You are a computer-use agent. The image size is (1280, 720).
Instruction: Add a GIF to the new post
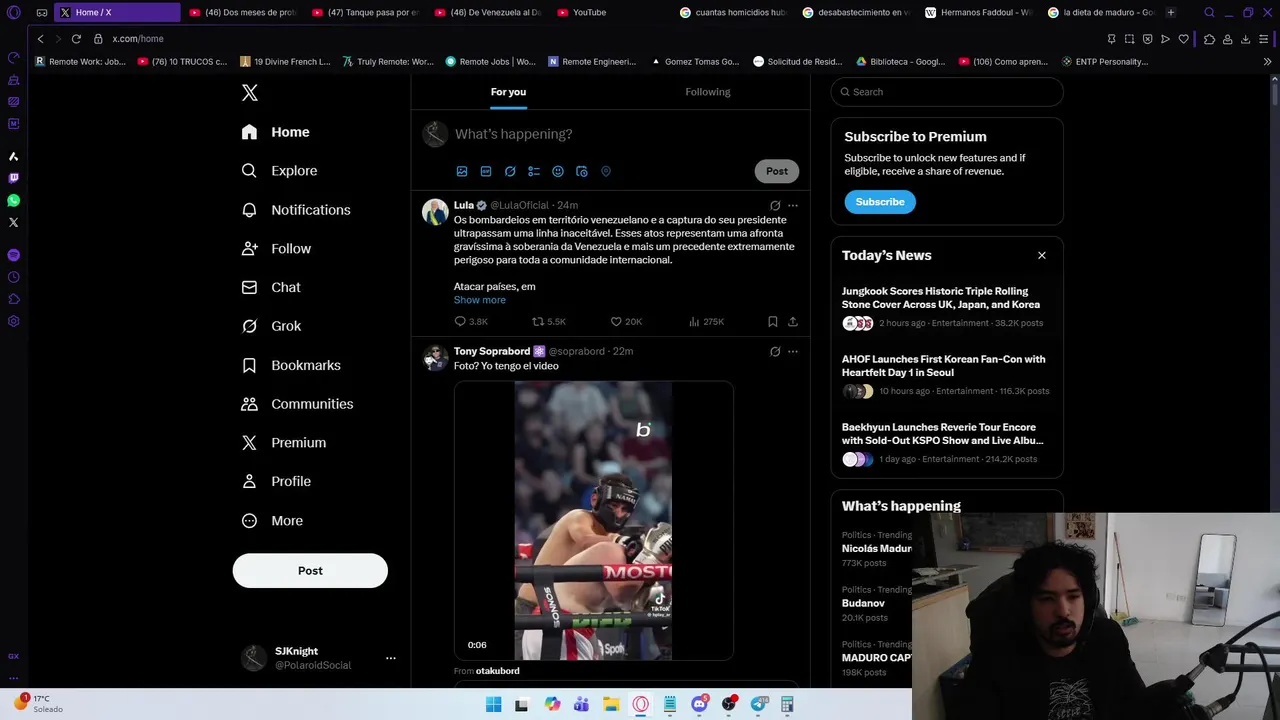[486, 171]
